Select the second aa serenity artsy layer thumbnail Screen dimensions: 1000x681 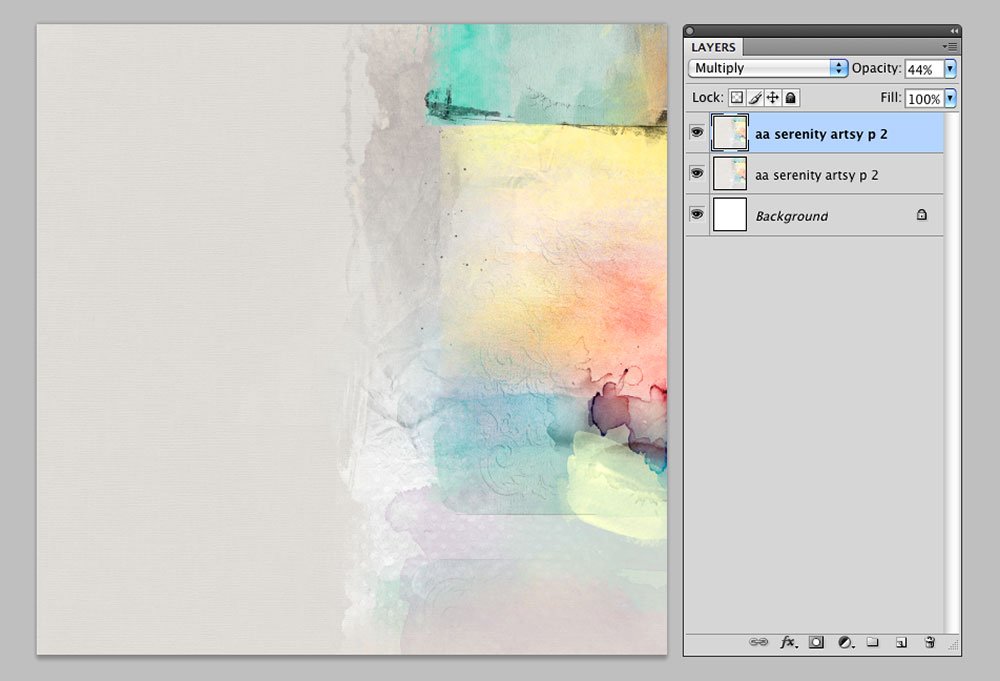(730, 173)
